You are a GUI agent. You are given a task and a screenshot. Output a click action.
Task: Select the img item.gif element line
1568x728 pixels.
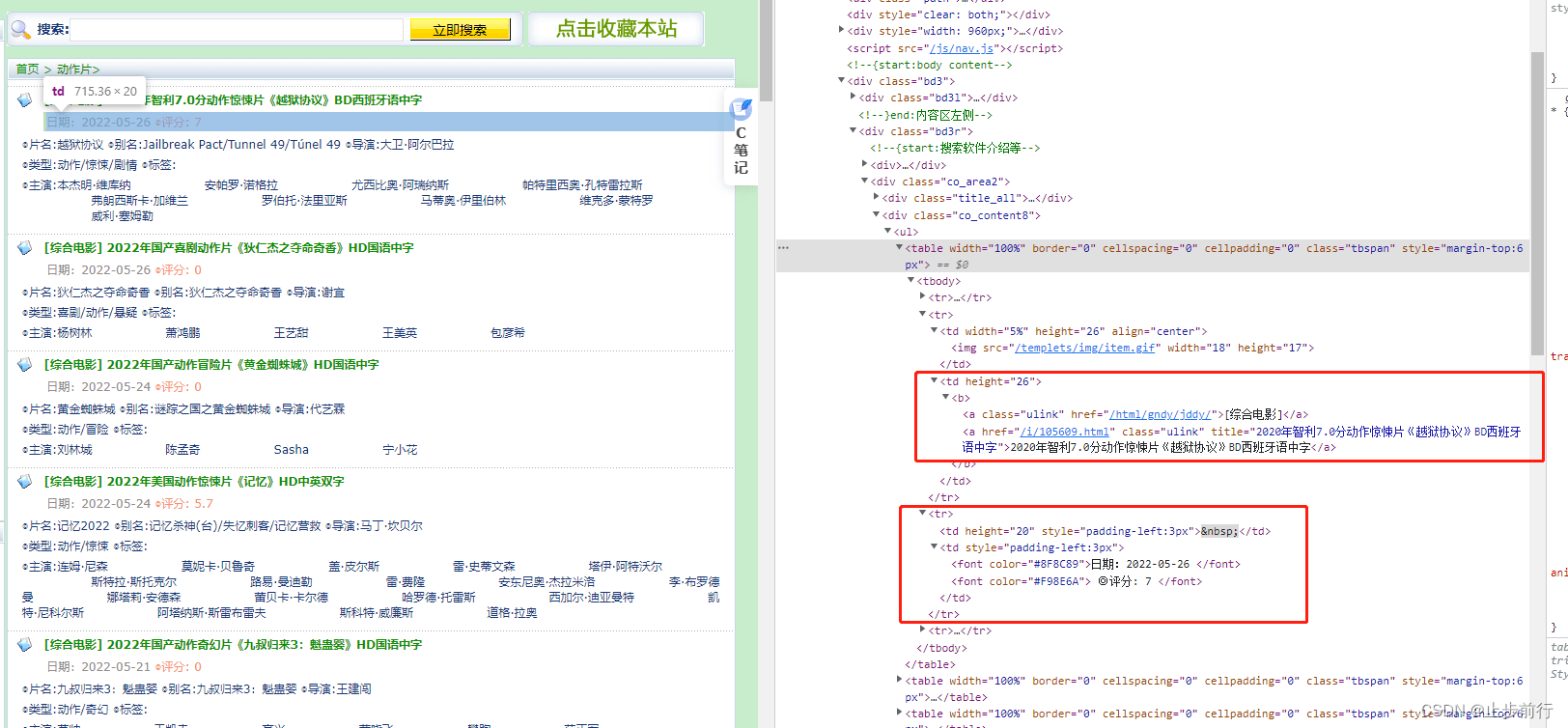coord(1133,348)
